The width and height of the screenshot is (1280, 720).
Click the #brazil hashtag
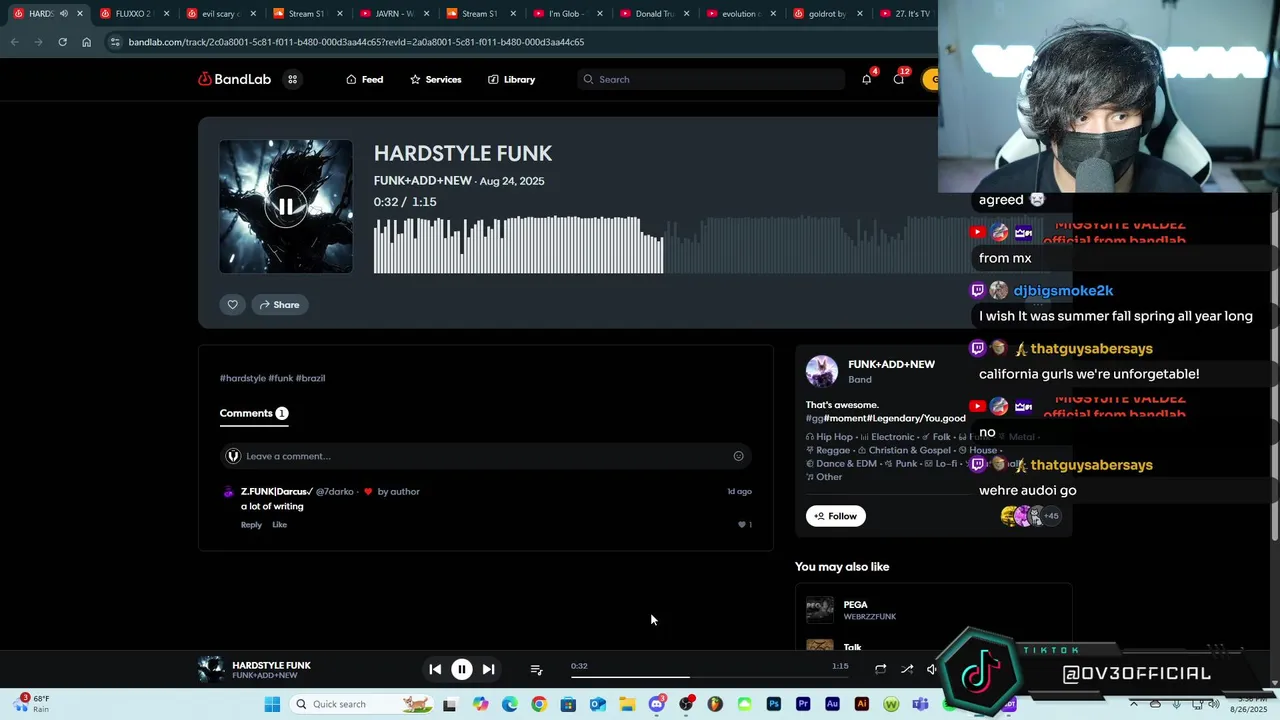click(310, 378)
